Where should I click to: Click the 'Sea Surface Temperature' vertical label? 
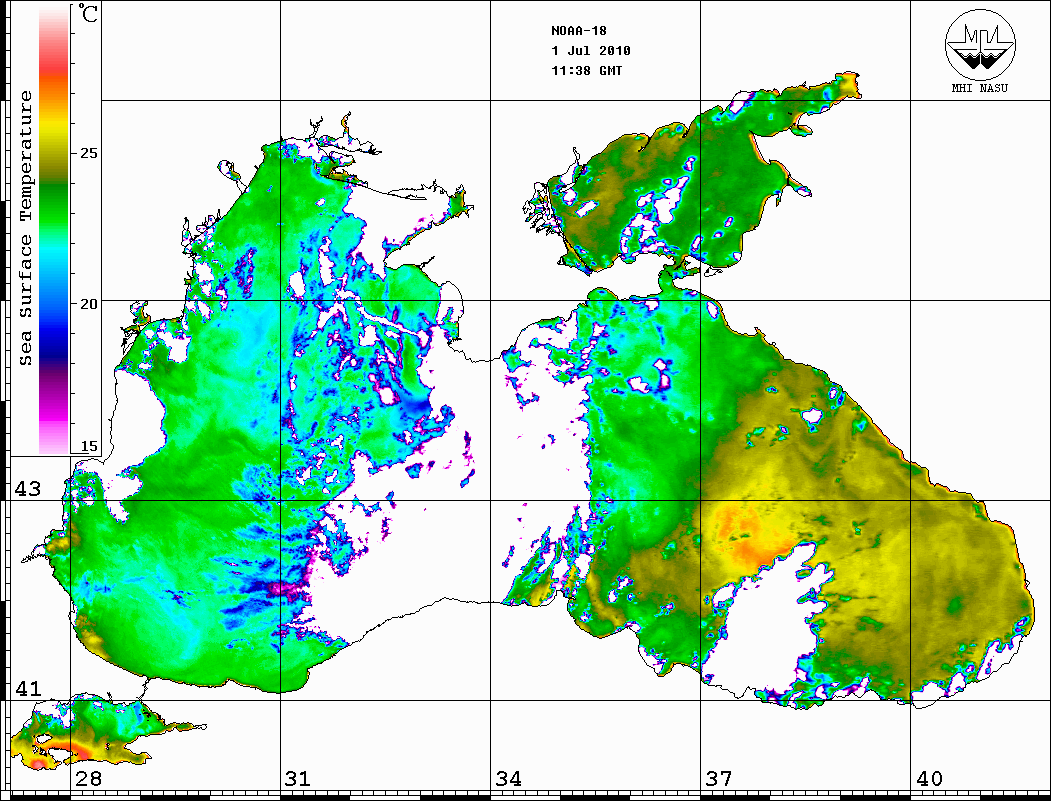25,229
